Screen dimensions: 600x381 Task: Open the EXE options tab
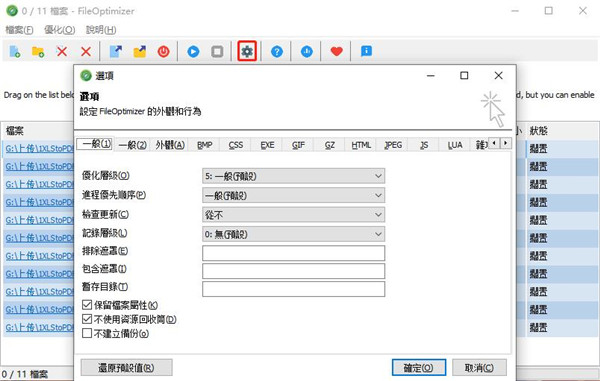click(267, 145)
